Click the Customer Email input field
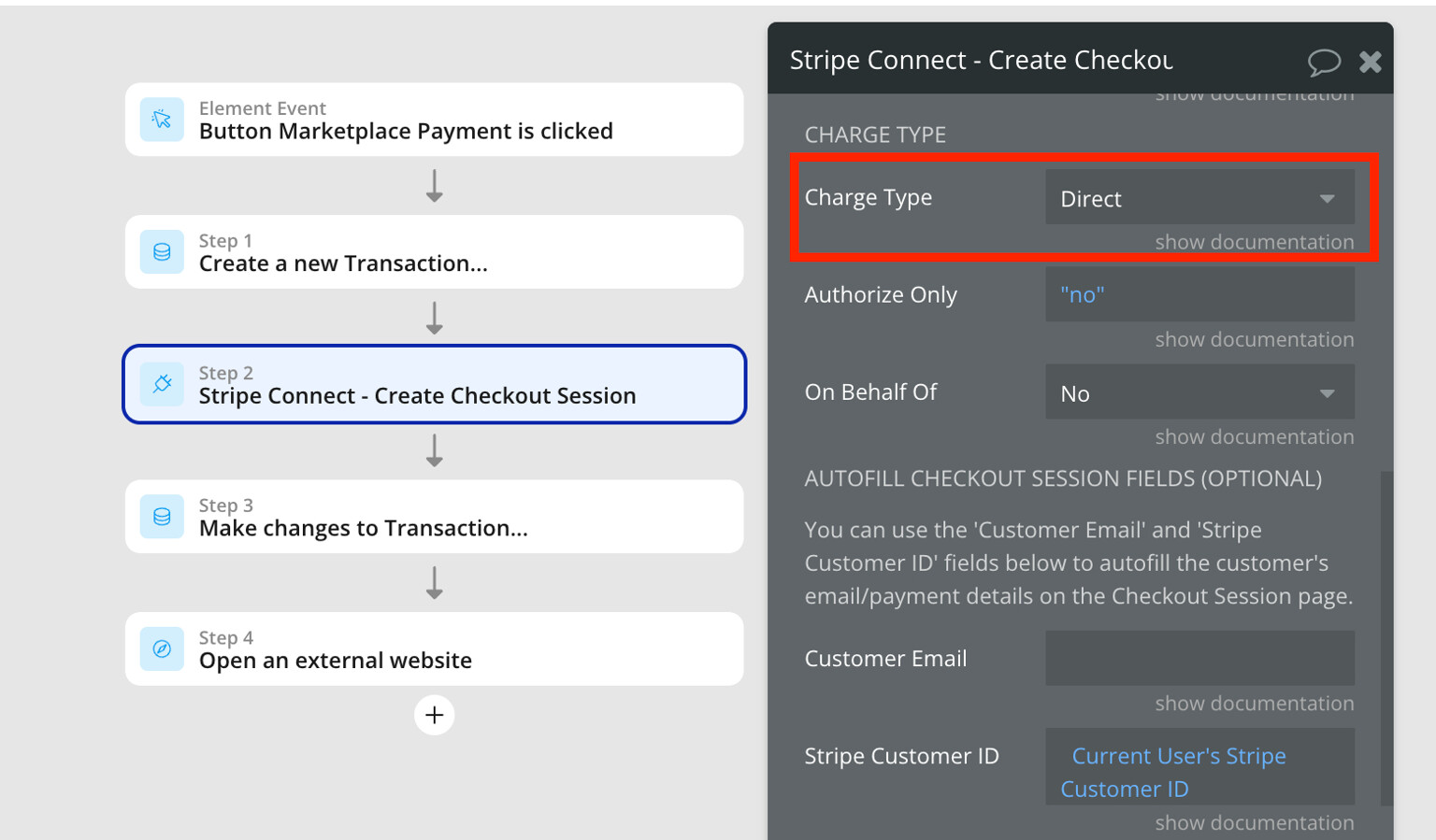 1199,658
